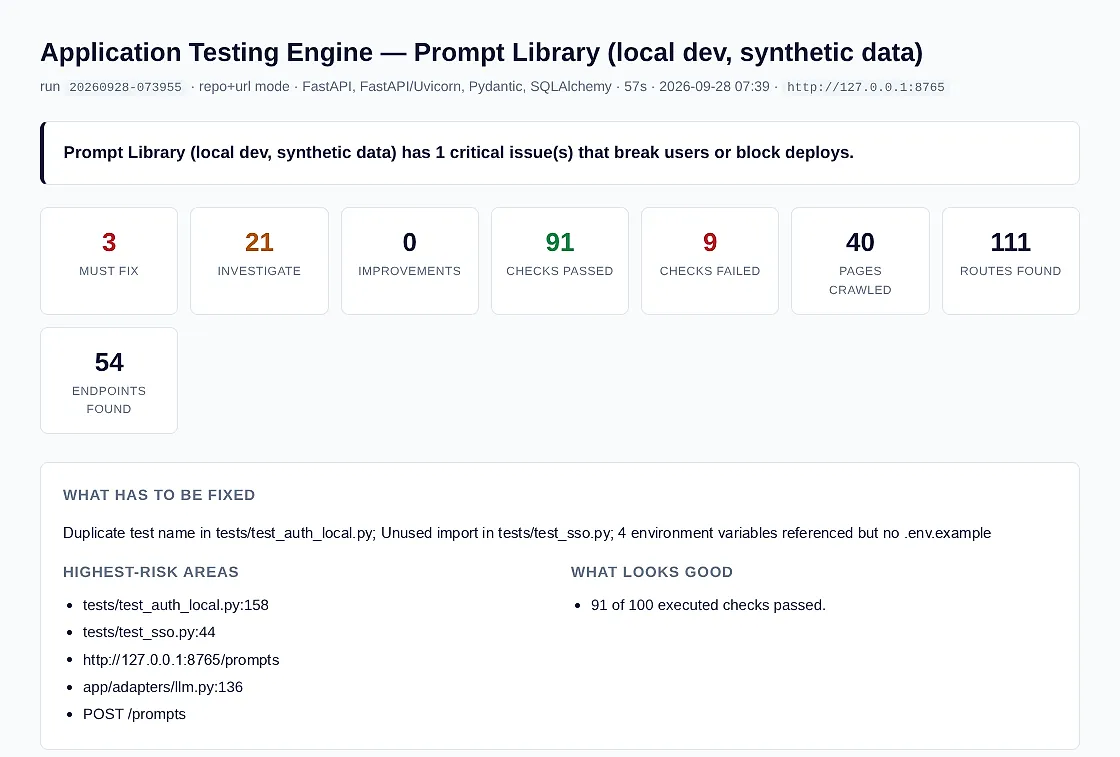Click the http://127.0.0.1:8765 URL in header
The width and height of the screenshot is (1120, 757).
[x=866, y=87]
